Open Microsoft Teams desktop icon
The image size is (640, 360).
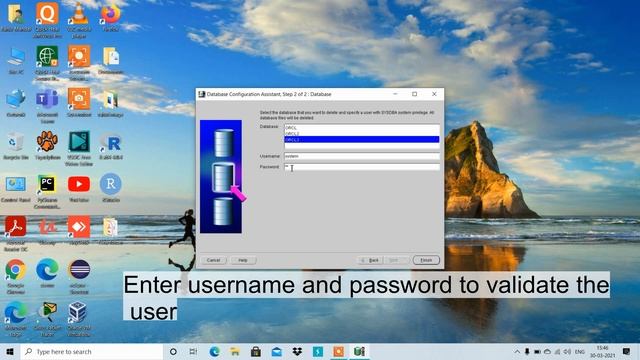(47, 105)
